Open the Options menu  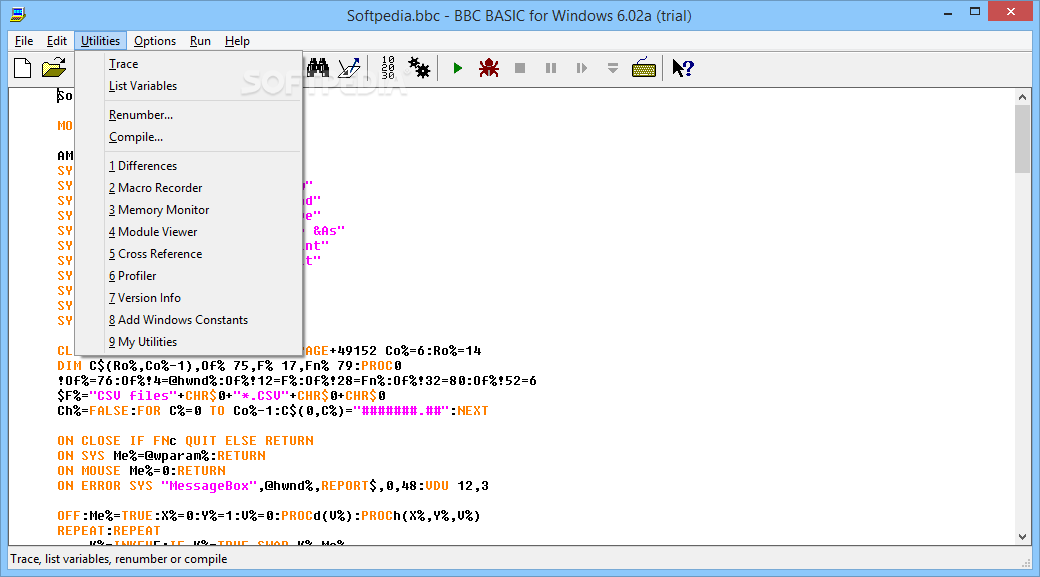(x=155, y=41)
